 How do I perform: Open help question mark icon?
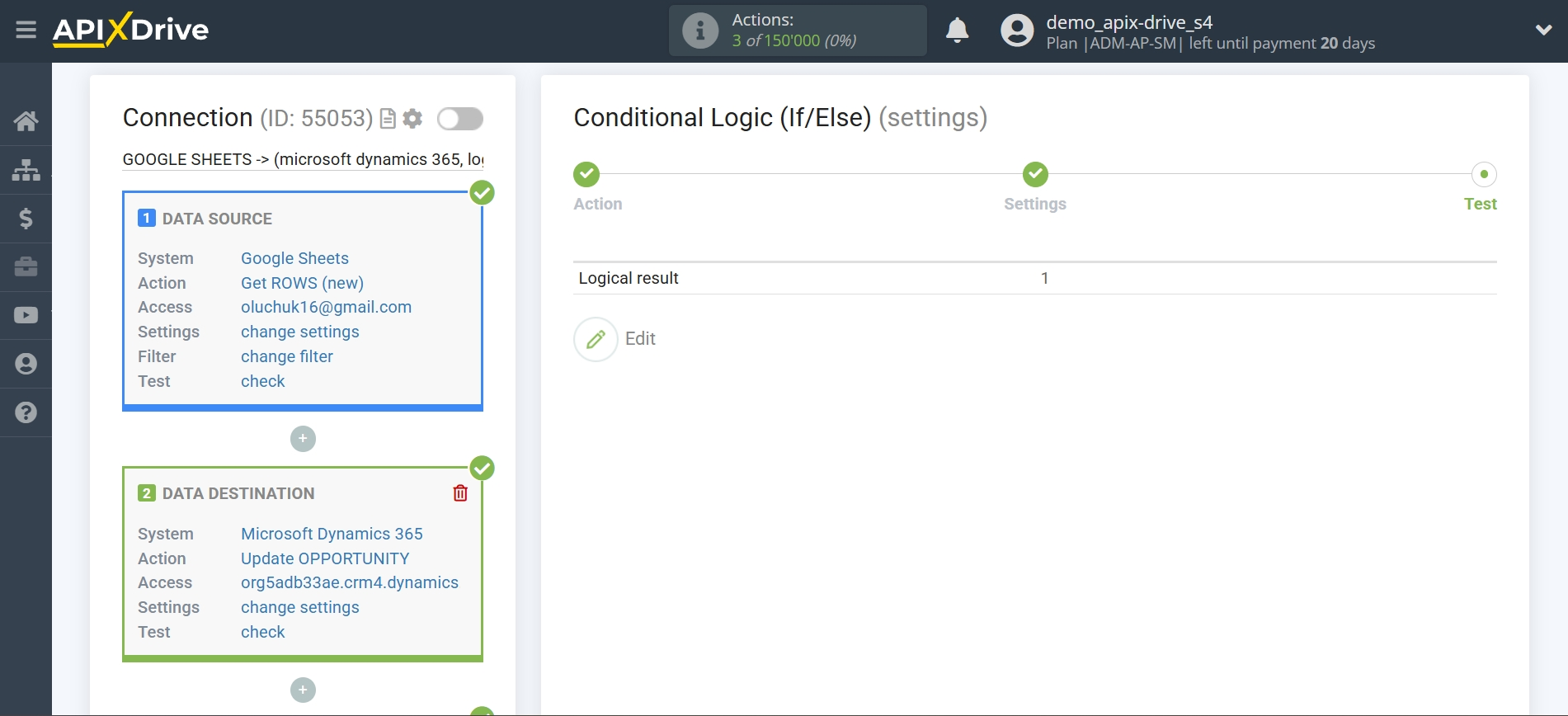click(26, 412)
